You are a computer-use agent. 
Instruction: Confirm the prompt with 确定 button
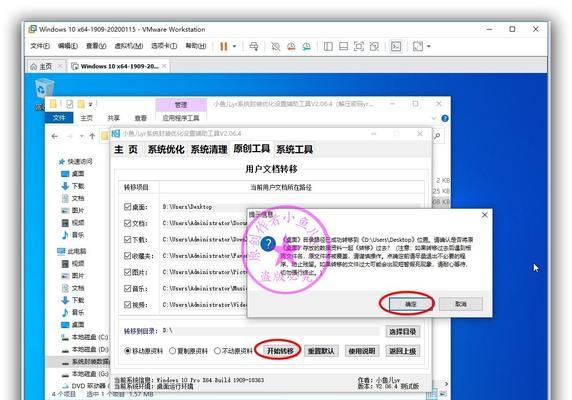410,304
